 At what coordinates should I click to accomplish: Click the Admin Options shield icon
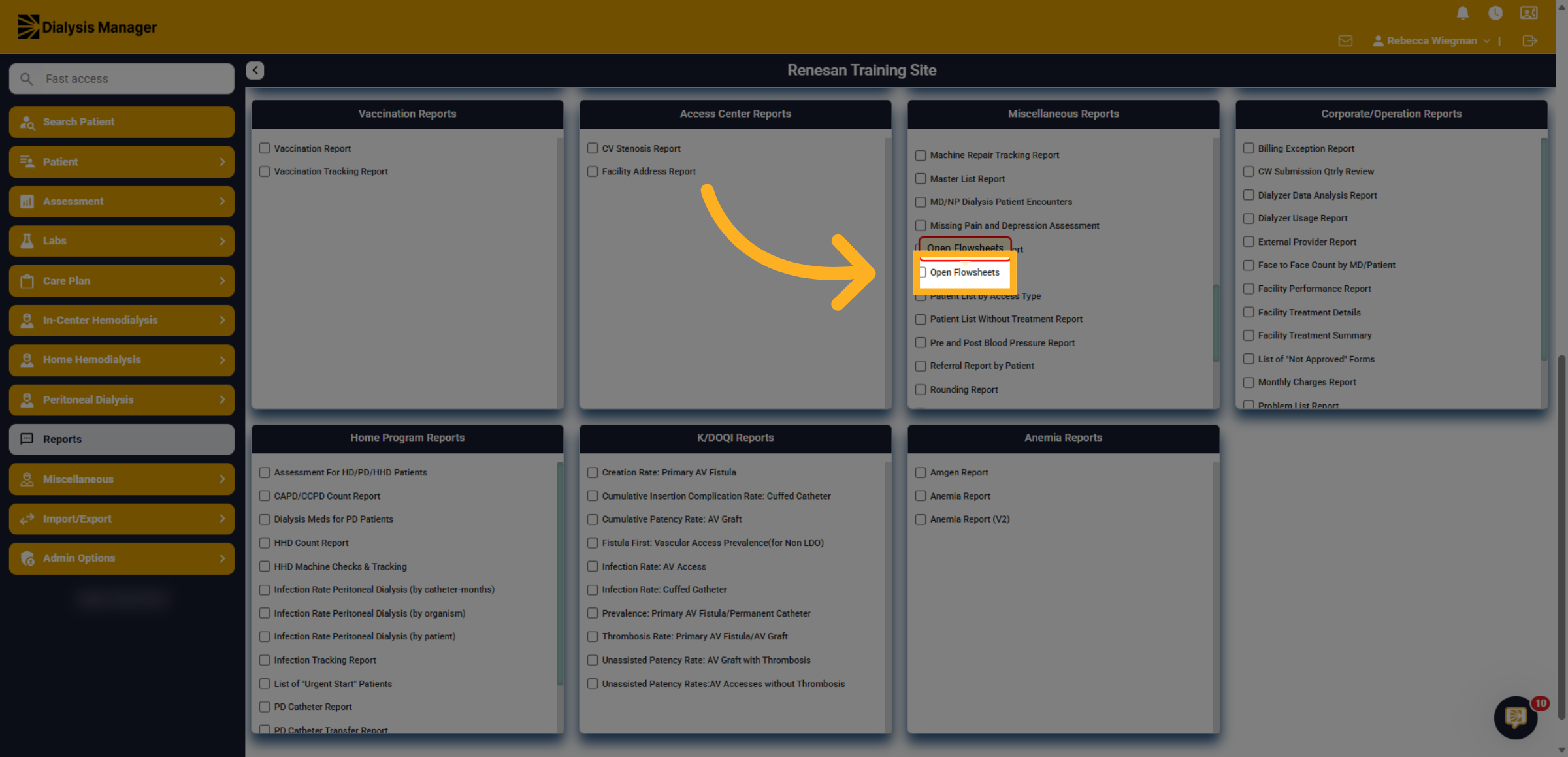[27, 558]
